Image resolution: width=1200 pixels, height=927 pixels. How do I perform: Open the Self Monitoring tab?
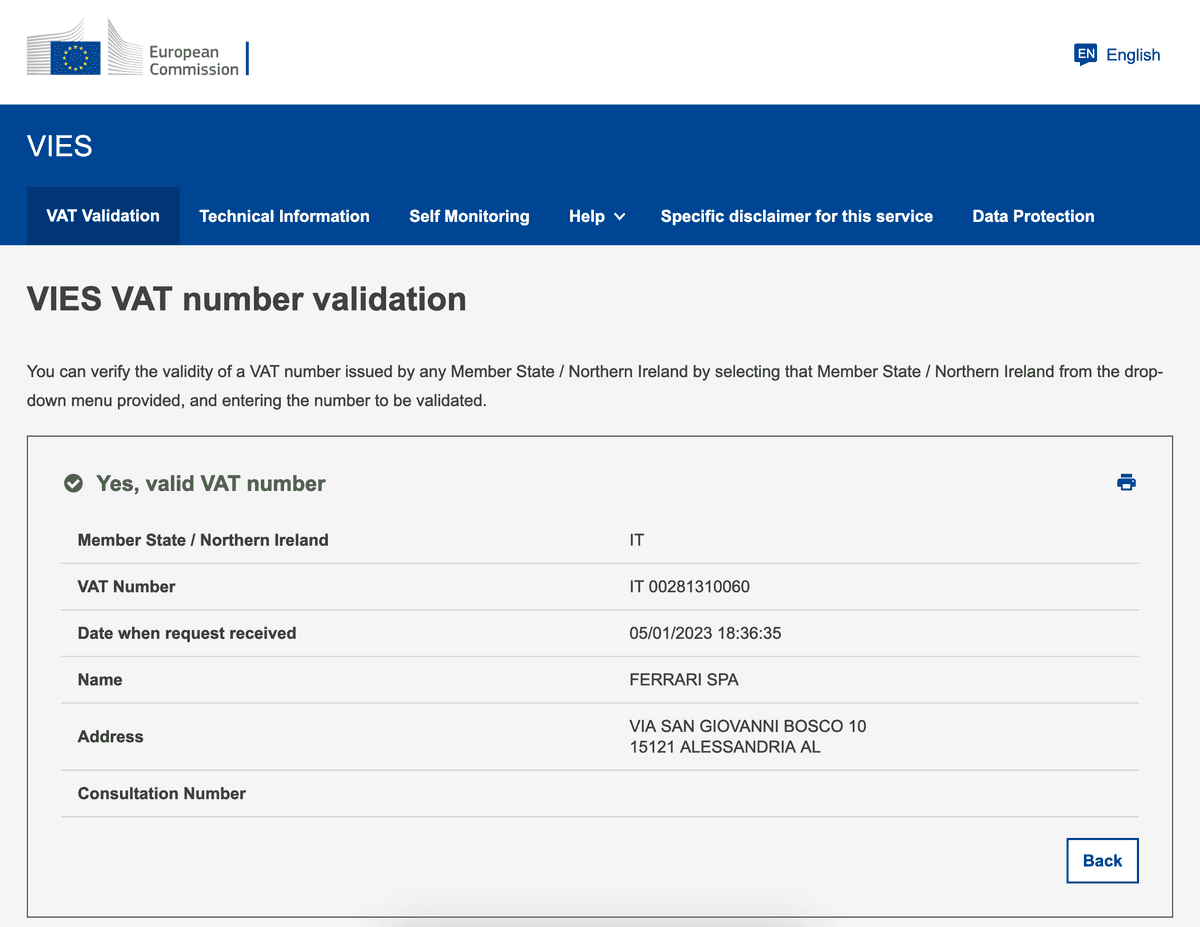coord(469,216)
